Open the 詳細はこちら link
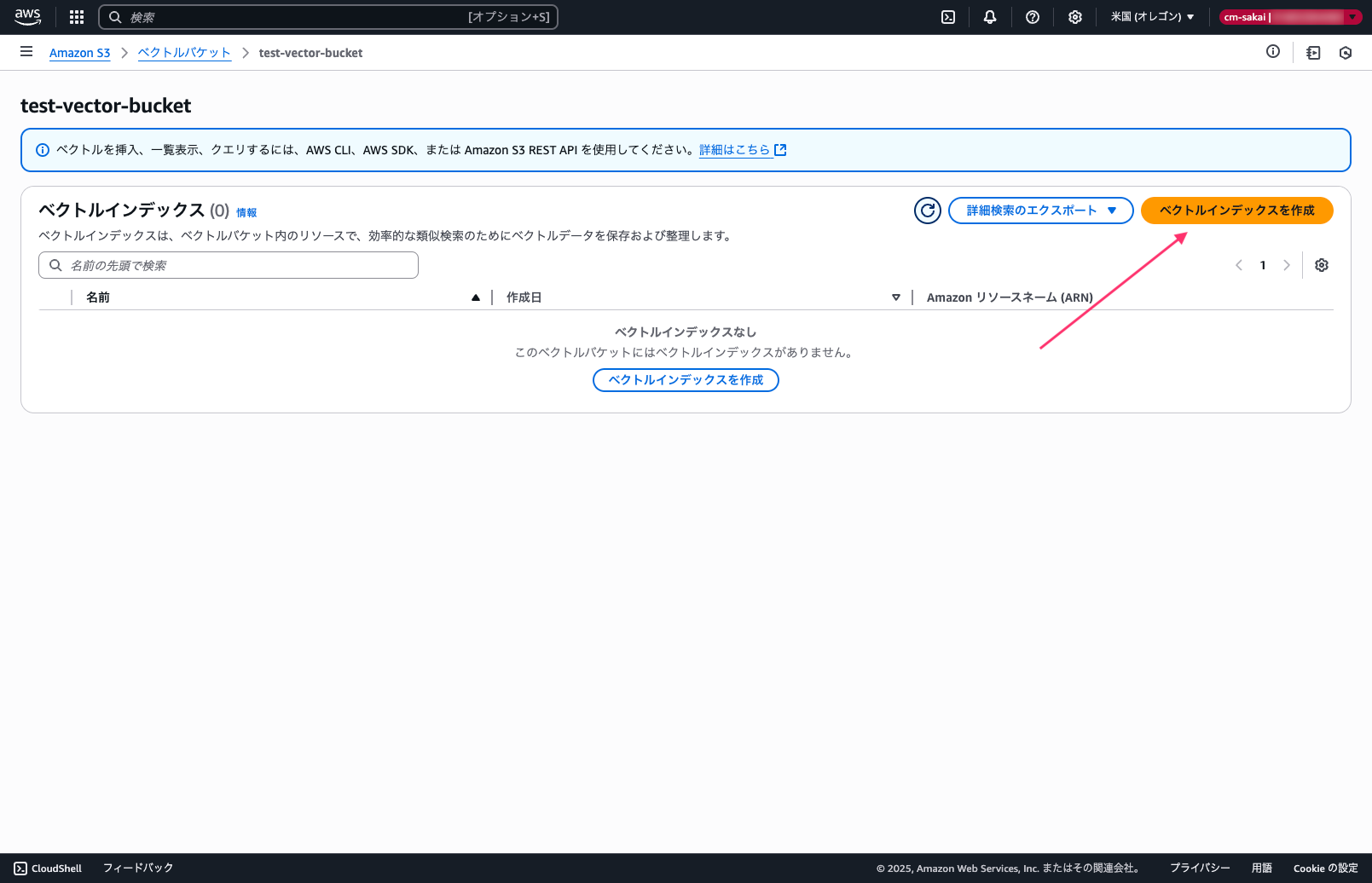This screenshot has height=883, width=1372. point(735,150)
